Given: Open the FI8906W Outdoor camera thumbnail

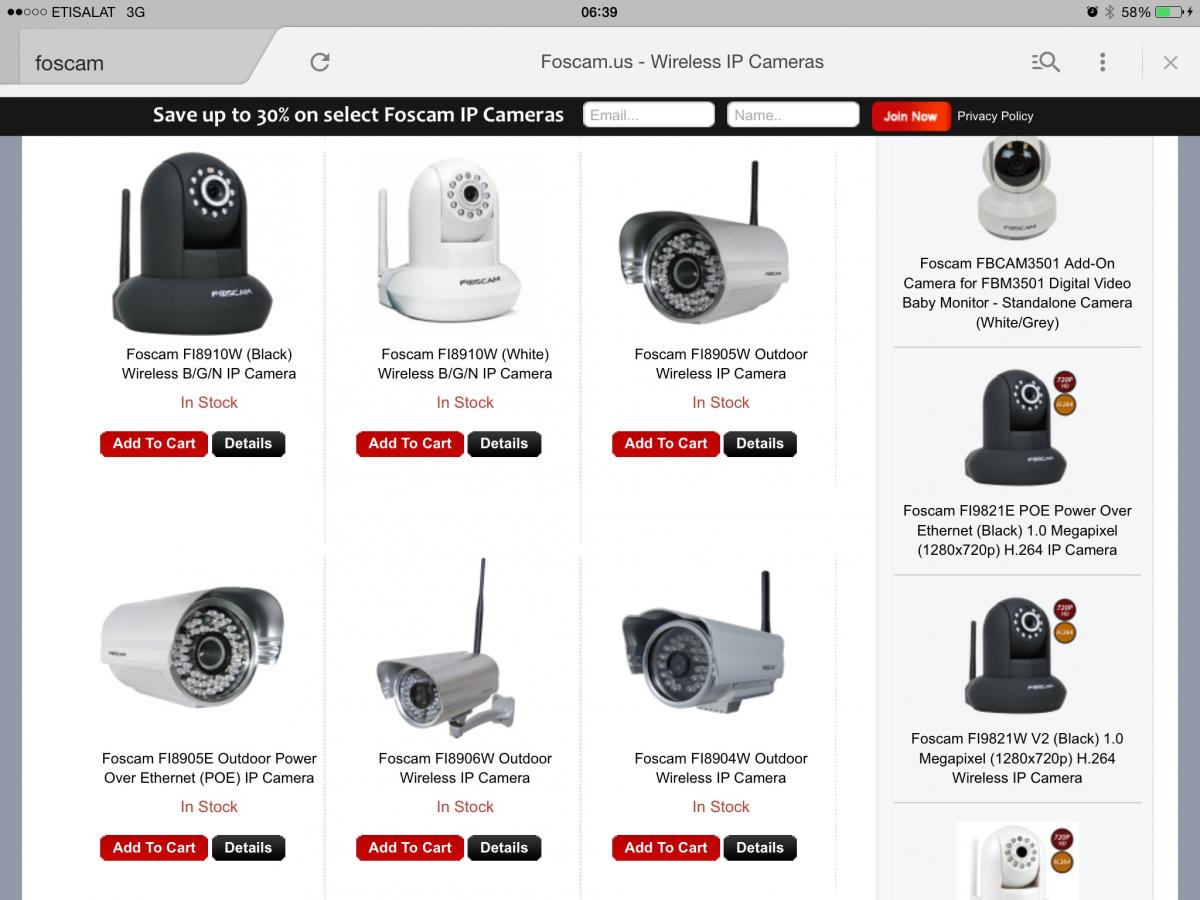Looking at the screenshot, I should tap(450, 648).
